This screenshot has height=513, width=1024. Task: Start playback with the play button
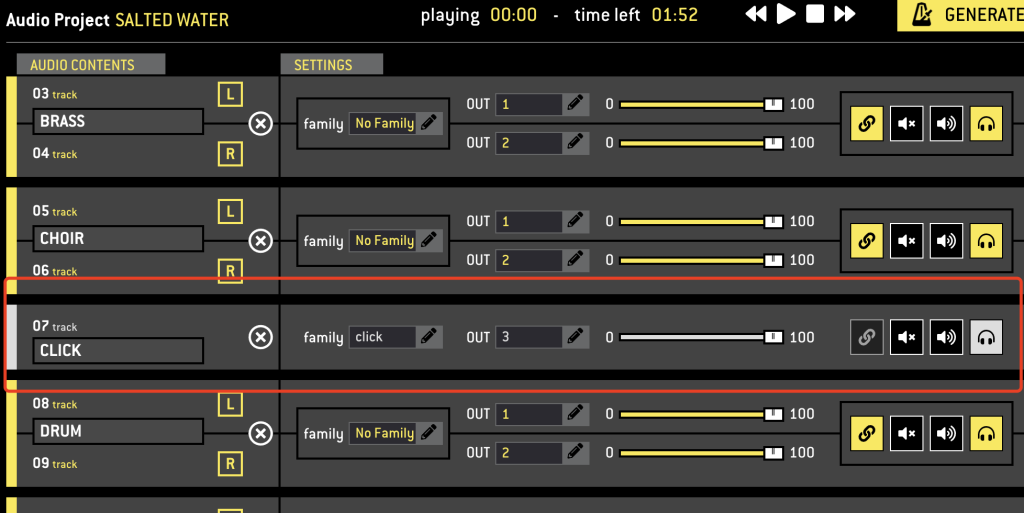point(786,14)
